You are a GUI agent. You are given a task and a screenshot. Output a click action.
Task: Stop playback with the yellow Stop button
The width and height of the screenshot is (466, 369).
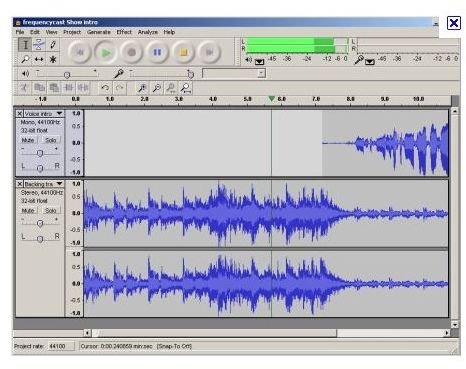(183, 52)
